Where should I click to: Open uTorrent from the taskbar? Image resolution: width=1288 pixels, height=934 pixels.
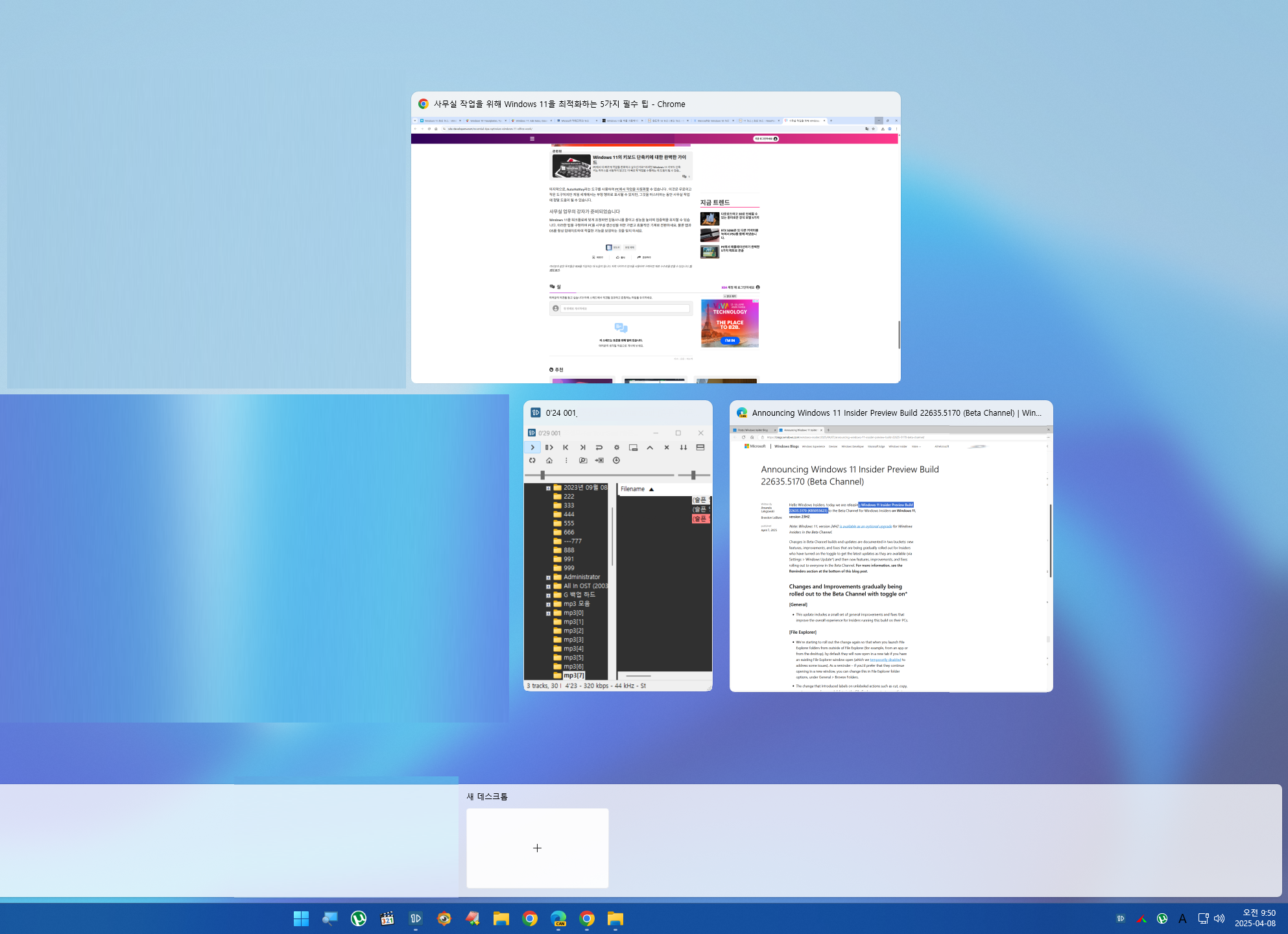[x=359, y=918]
